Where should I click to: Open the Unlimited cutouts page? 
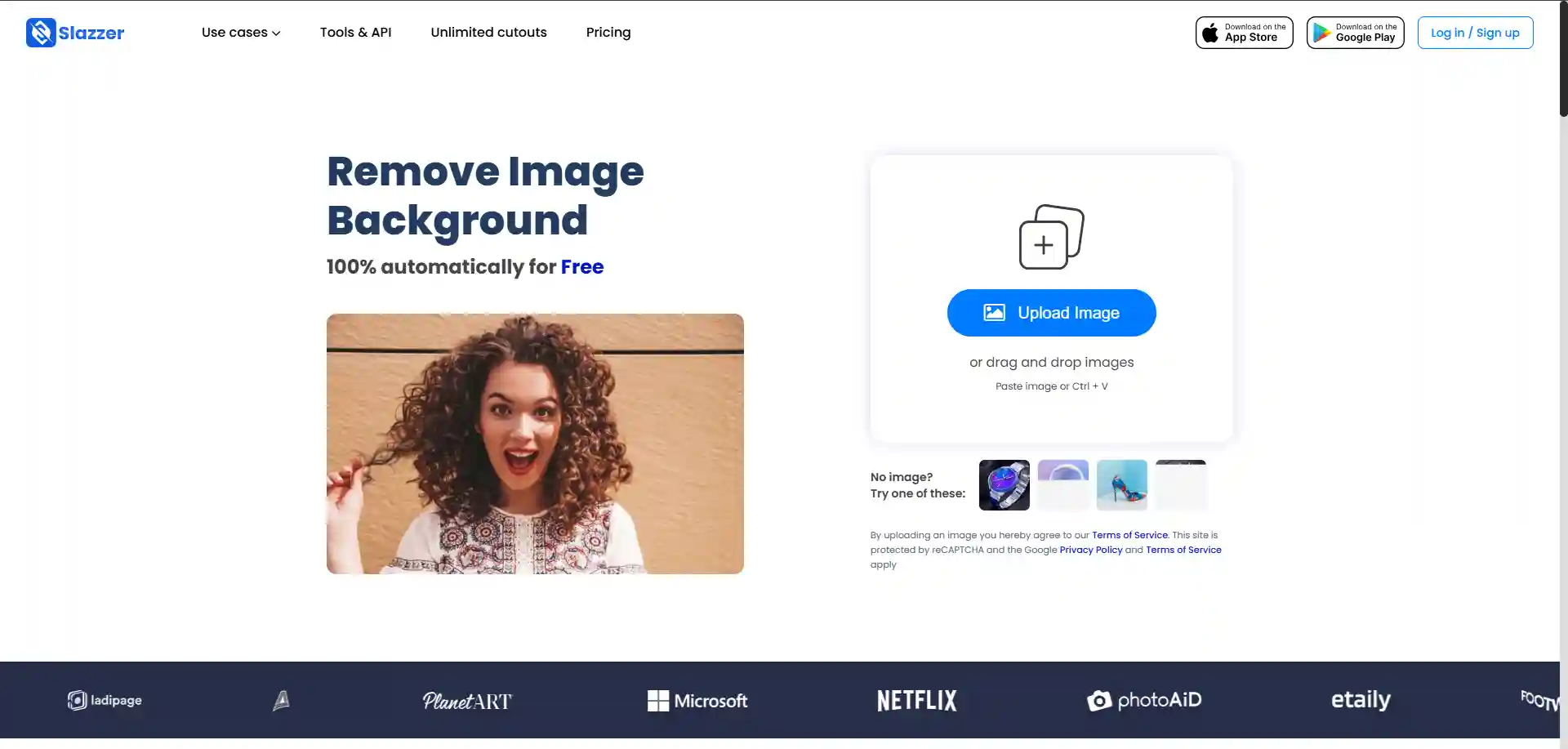coord(488,32)
